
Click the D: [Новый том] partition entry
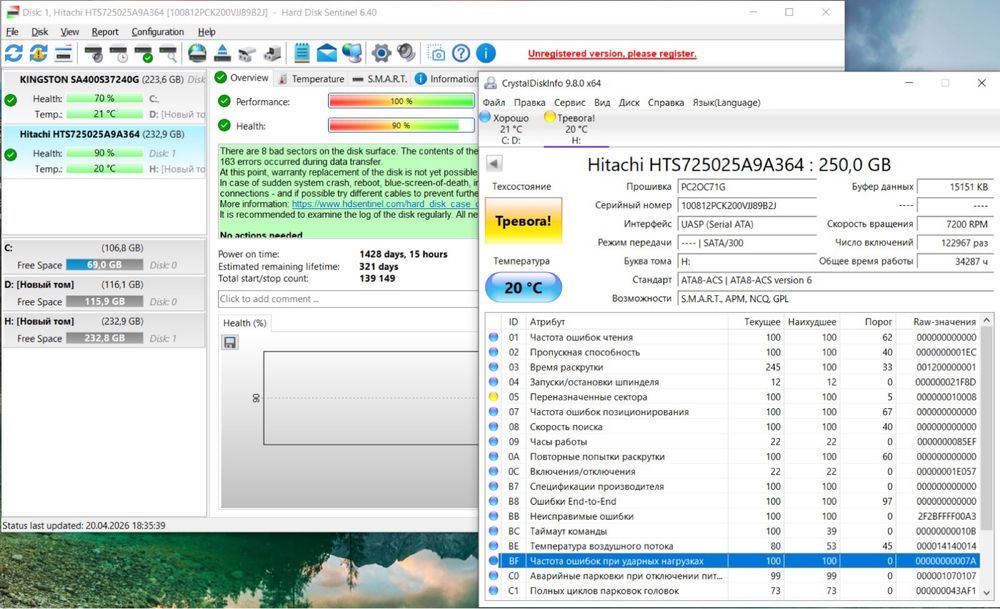point(103,293)
